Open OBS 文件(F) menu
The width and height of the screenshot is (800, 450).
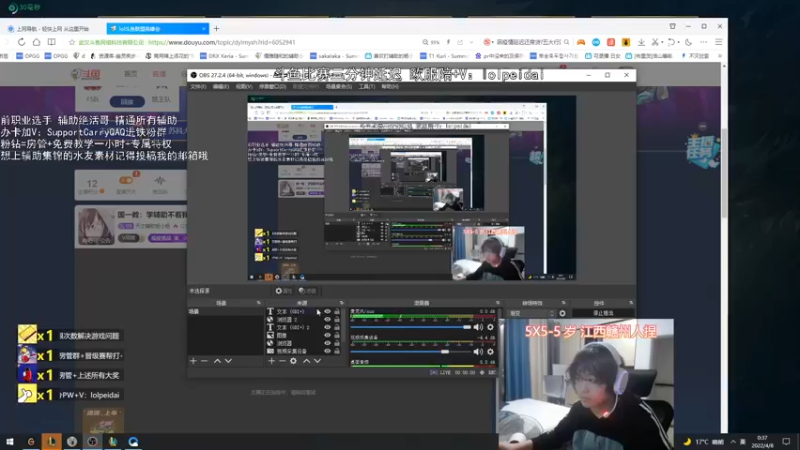pos(198,87)
